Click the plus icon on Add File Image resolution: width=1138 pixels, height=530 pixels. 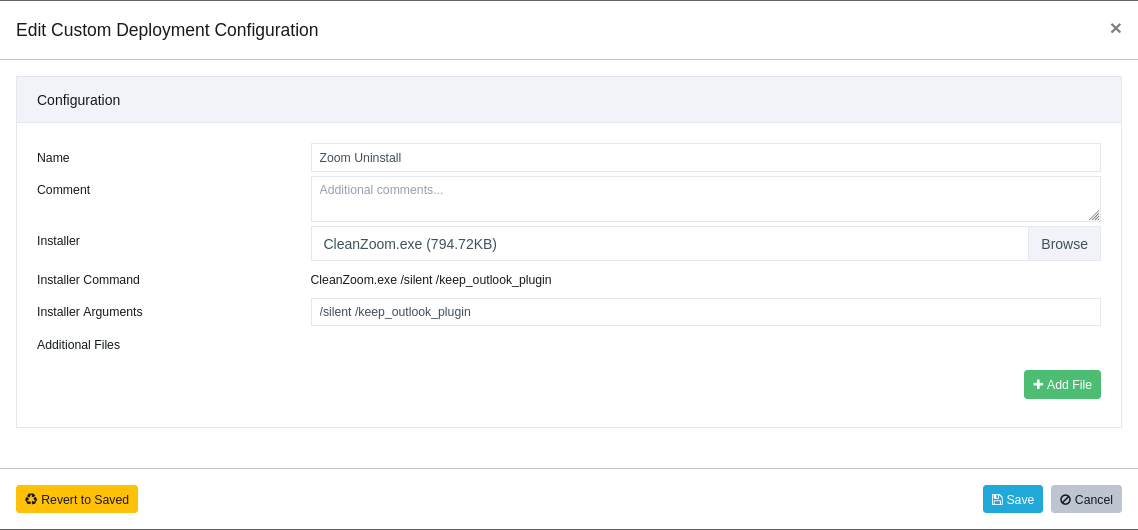1038,384
